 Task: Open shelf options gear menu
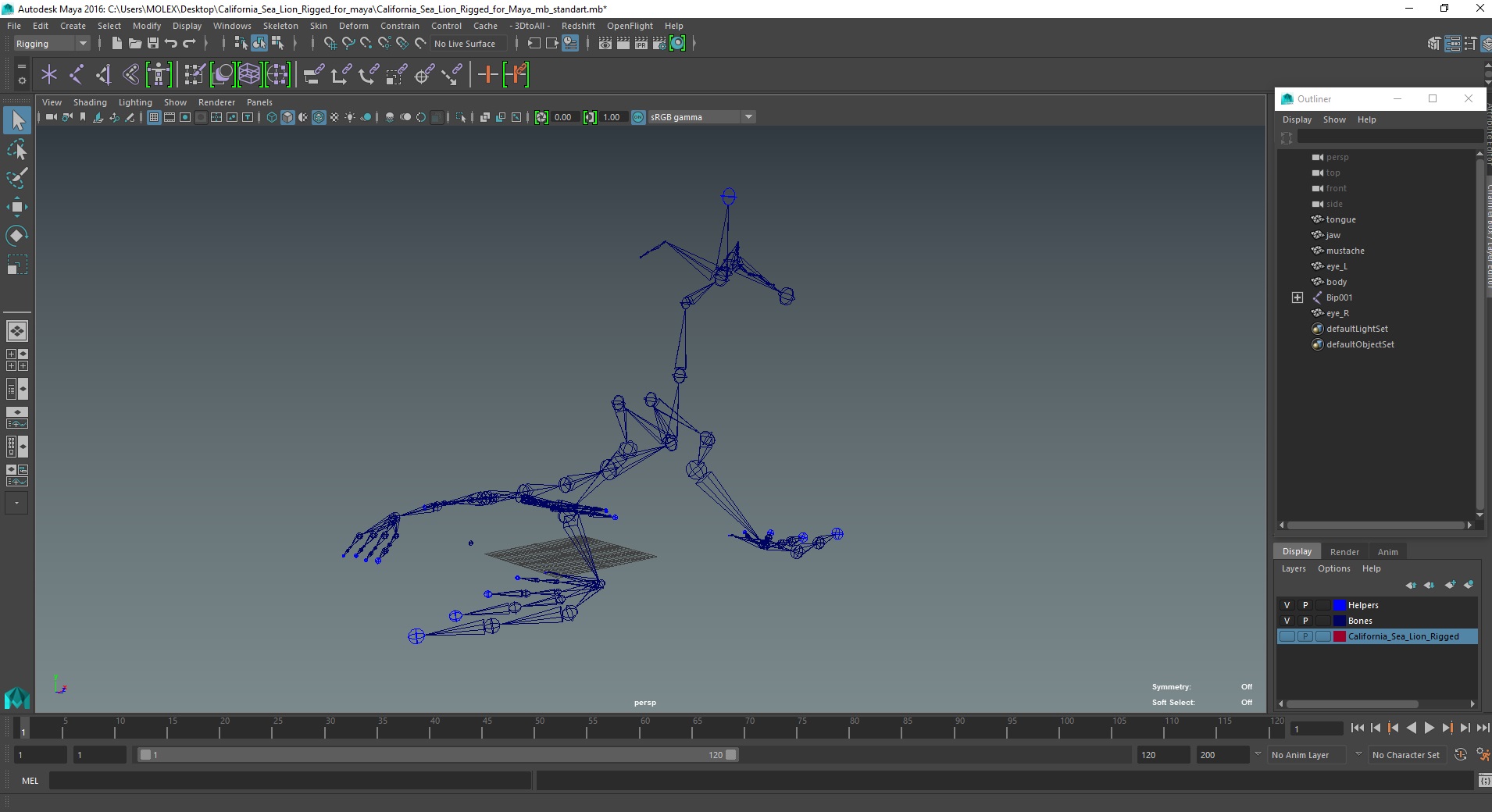point(21,80)
